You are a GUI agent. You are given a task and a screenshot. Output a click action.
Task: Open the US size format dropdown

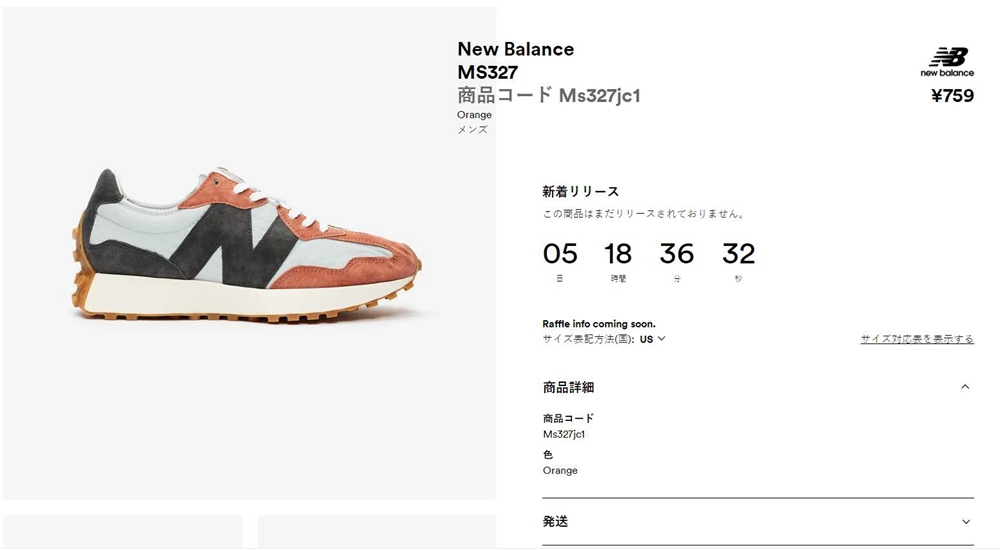652,339
